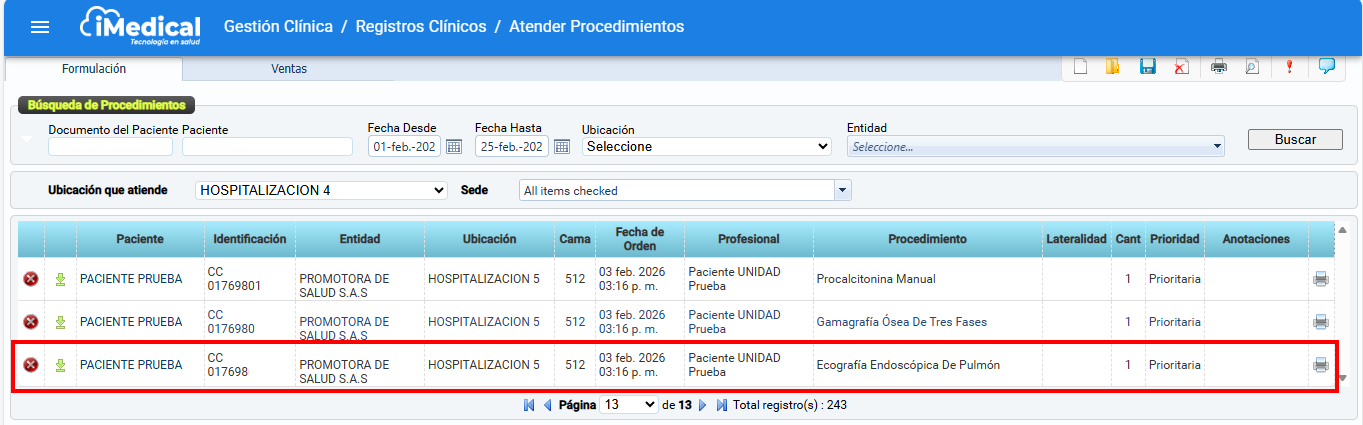Click the blue floppy disk save icon
Viewport: 1363px width, 425px height.
click(x=1147, y=67)
